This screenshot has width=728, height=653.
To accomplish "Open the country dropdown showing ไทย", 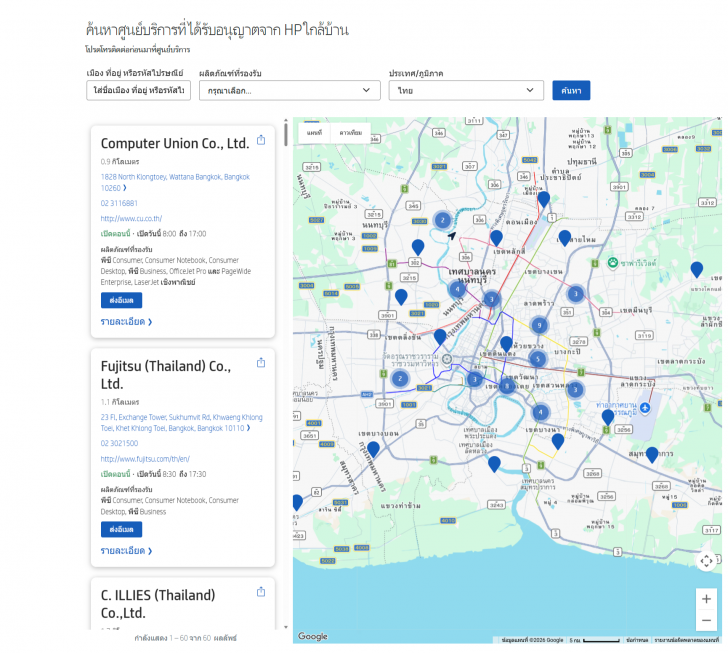I will (466, 91).
